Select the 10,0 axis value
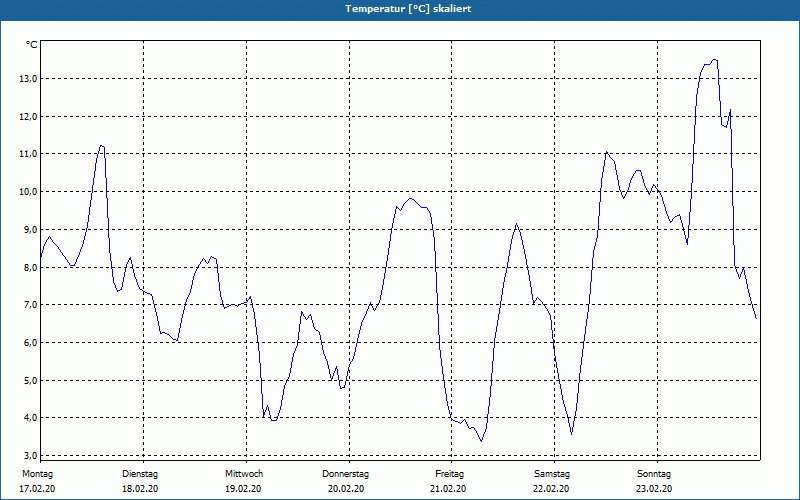The width and height of the screenshot is (800, 500). [29, 192]
